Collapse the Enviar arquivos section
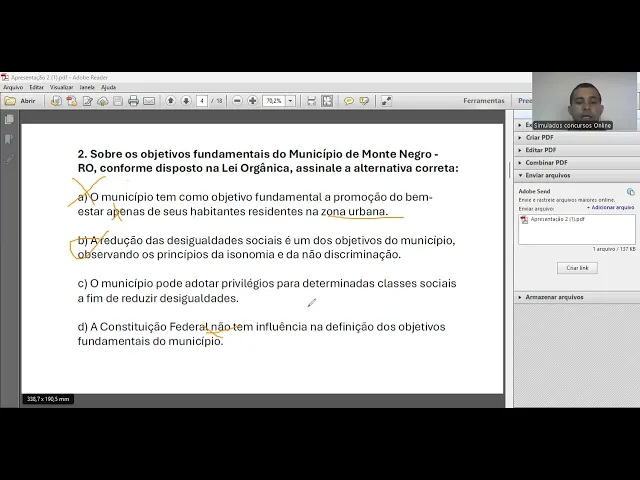640x480 pixels. pos(577,176)
